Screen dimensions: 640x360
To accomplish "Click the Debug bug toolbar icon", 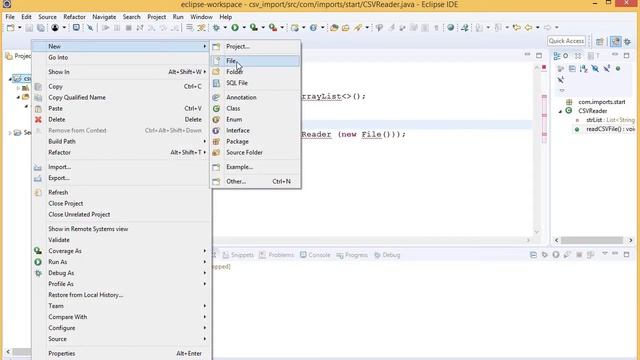I will 216,28.
